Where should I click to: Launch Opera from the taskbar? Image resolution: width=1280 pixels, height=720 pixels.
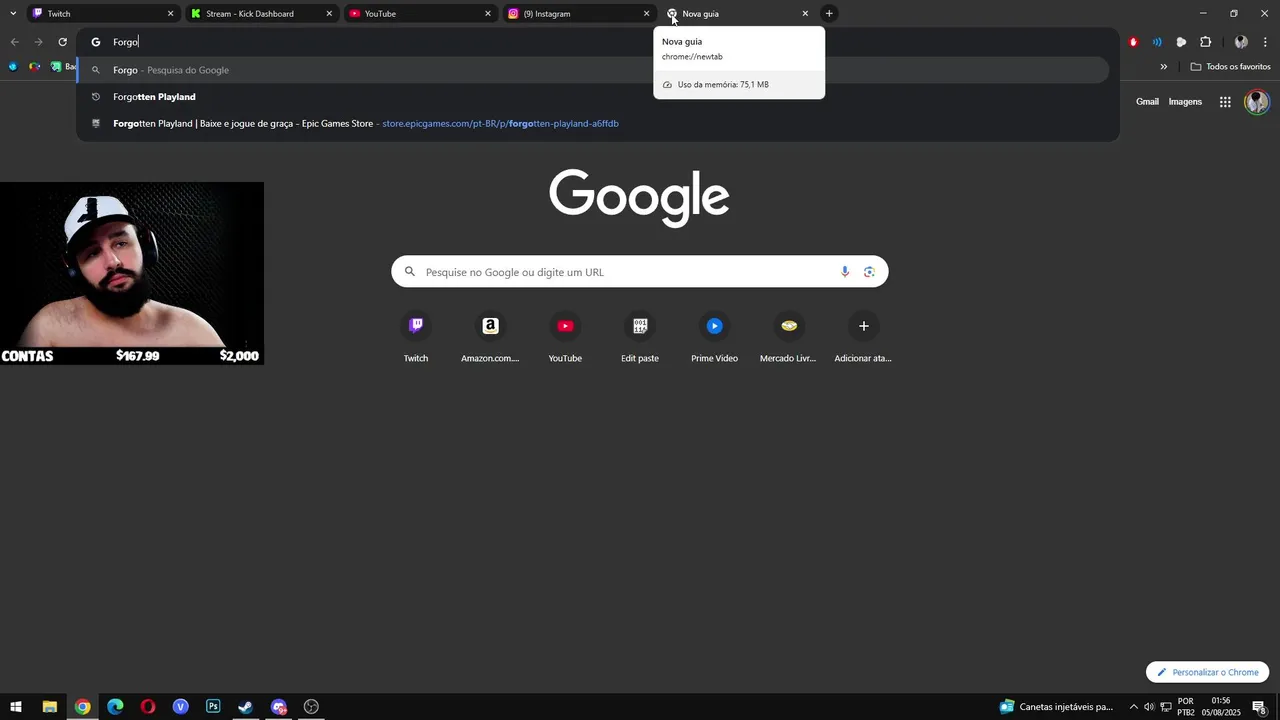pyautogui.click(x=148, y=707)
